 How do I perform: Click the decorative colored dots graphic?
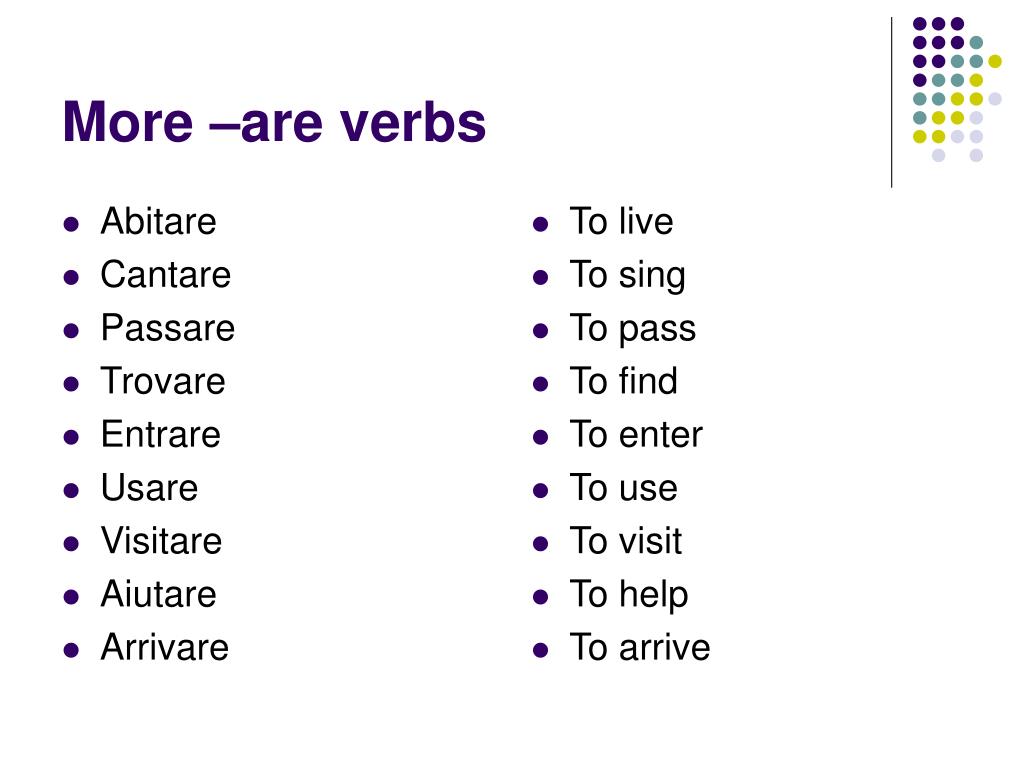957,89
